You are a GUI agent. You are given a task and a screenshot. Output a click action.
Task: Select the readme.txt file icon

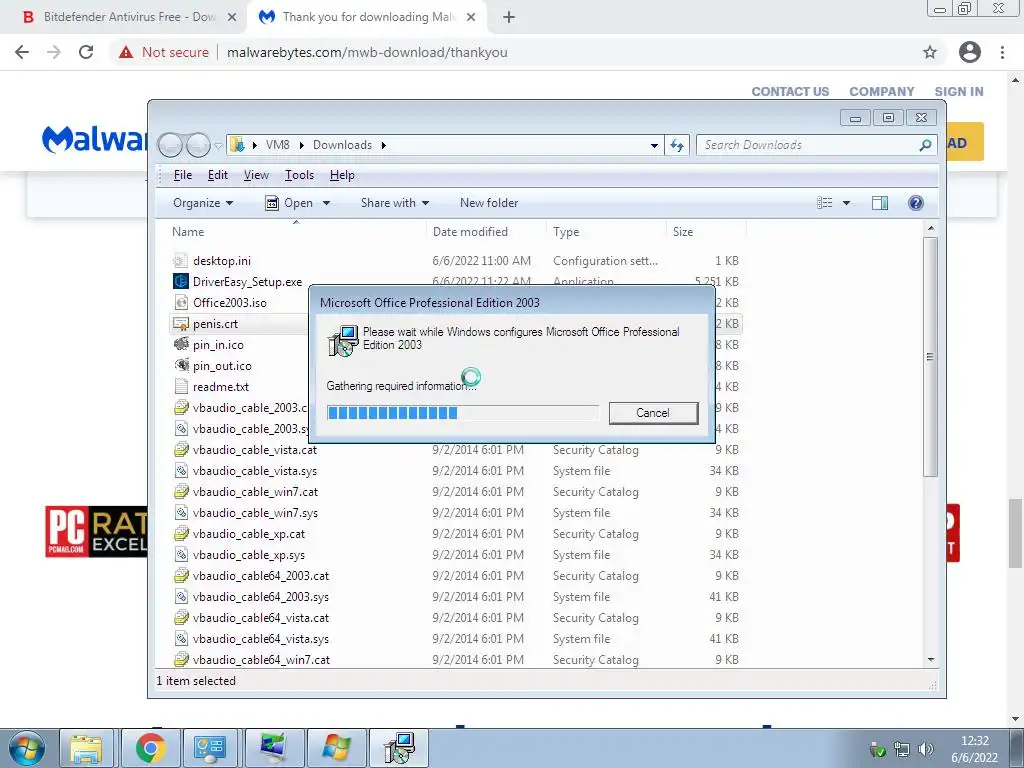[x=181, y=387]
